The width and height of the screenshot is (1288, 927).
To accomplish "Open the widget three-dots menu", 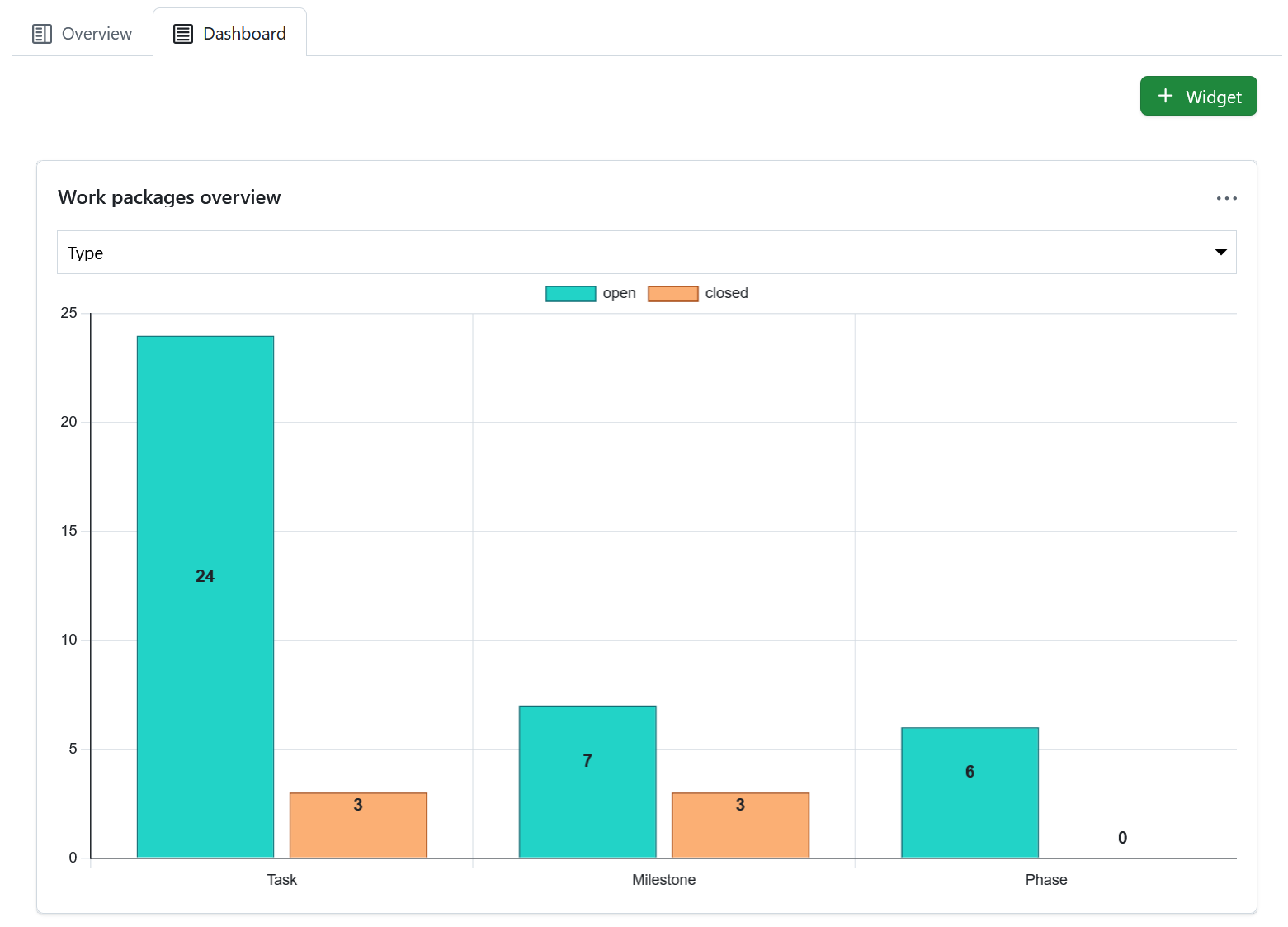I will tap(1226, 198).
